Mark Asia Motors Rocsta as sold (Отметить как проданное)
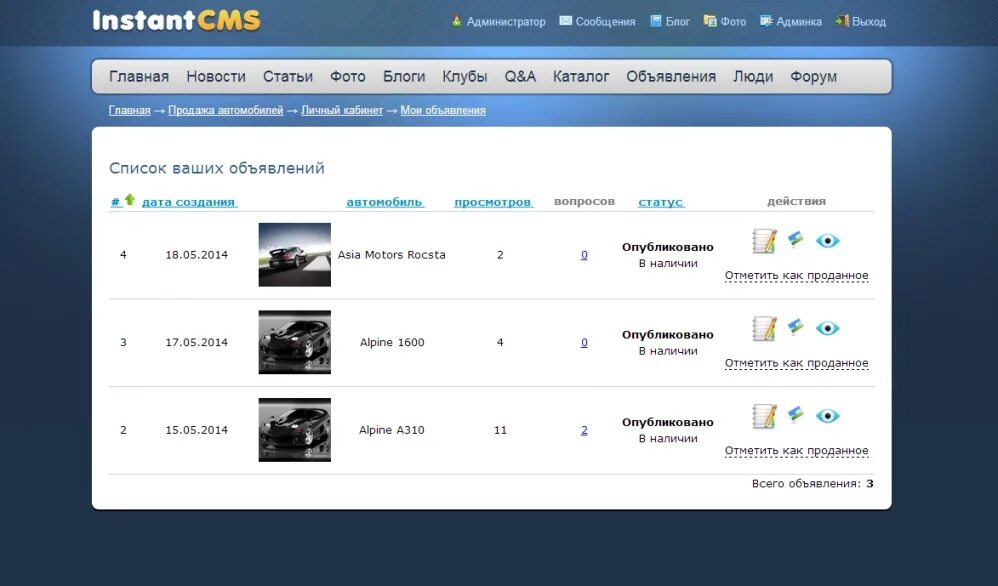Viewport: 998px width, 586px height. point(796,276)
